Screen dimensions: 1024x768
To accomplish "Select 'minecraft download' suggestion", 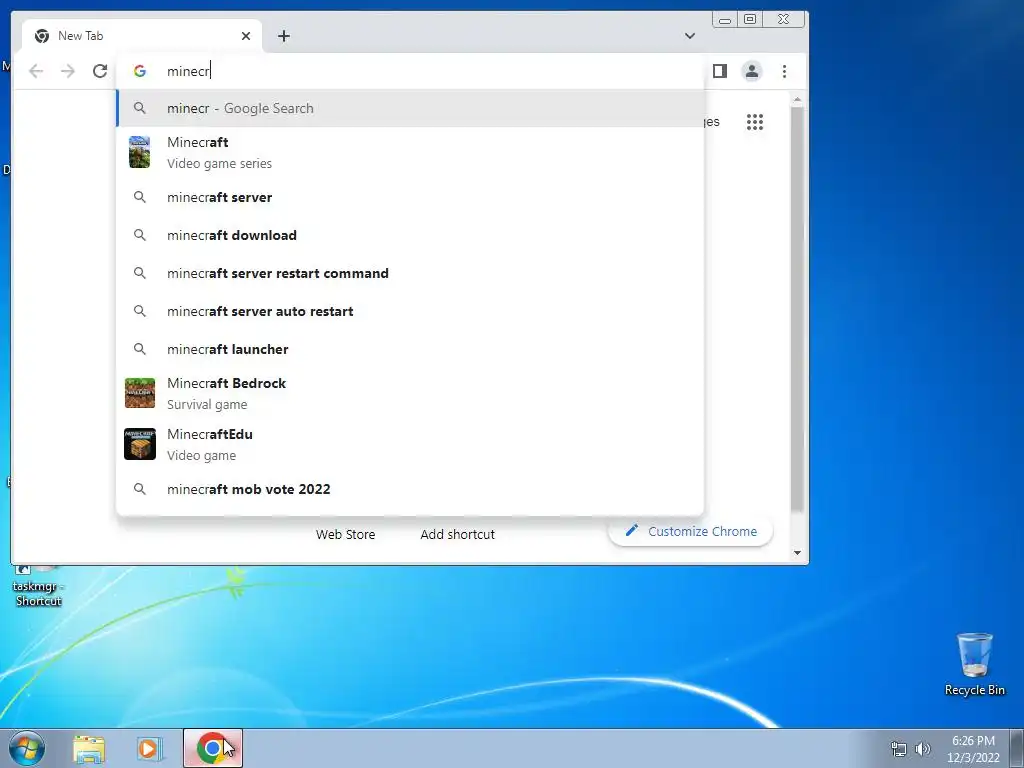I will pyautogui.click(x=410, y=235).
